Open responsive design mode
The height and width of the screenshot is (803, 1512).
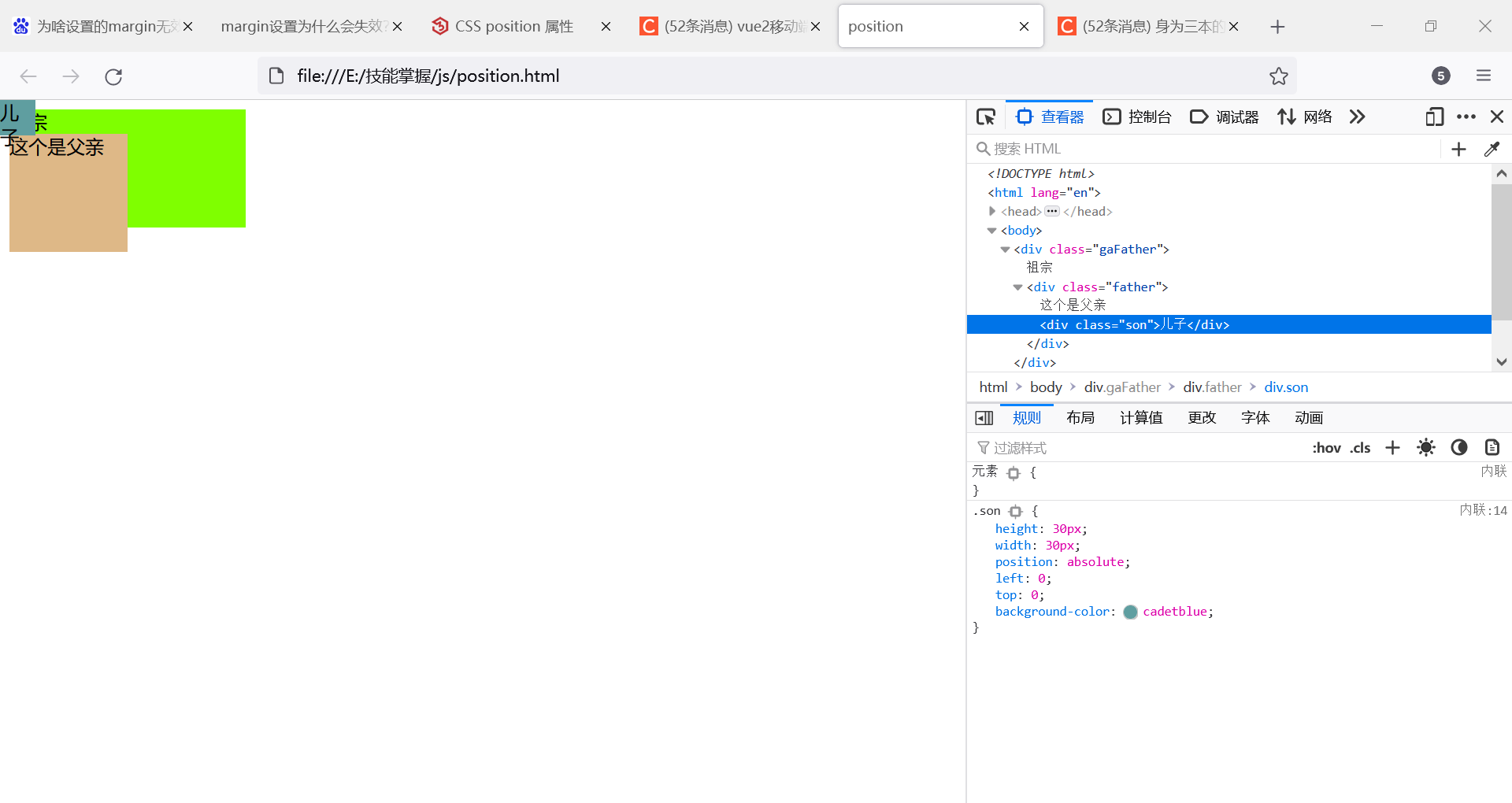coord(1434,117)
